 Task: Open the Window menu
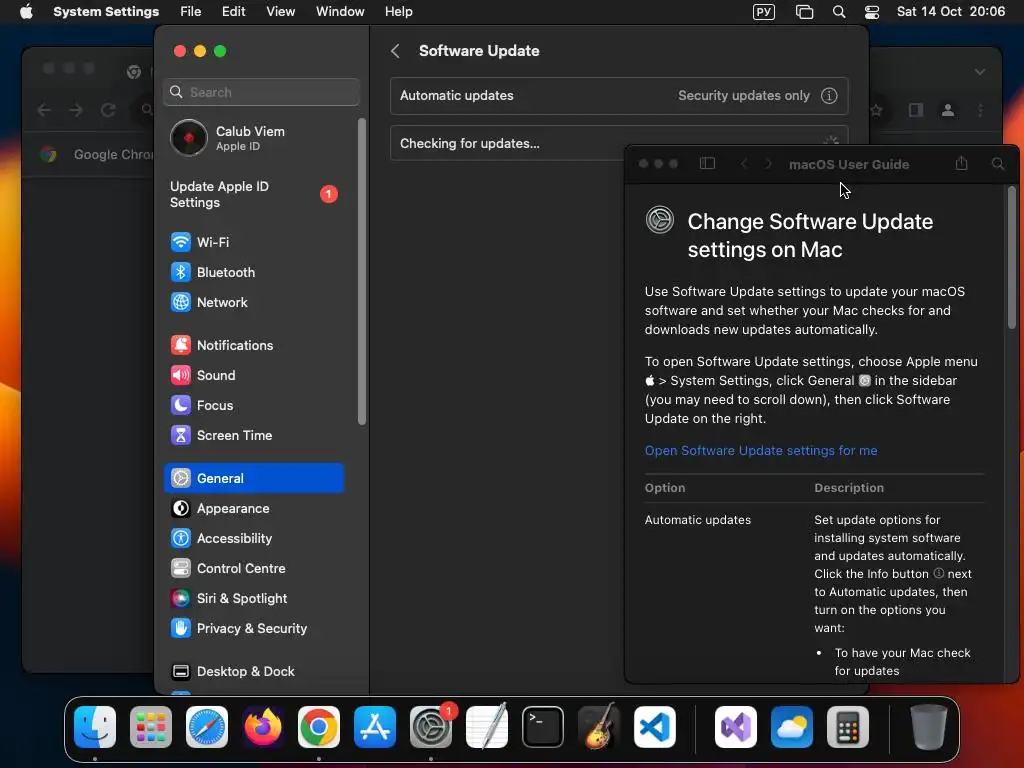point(340,12)
